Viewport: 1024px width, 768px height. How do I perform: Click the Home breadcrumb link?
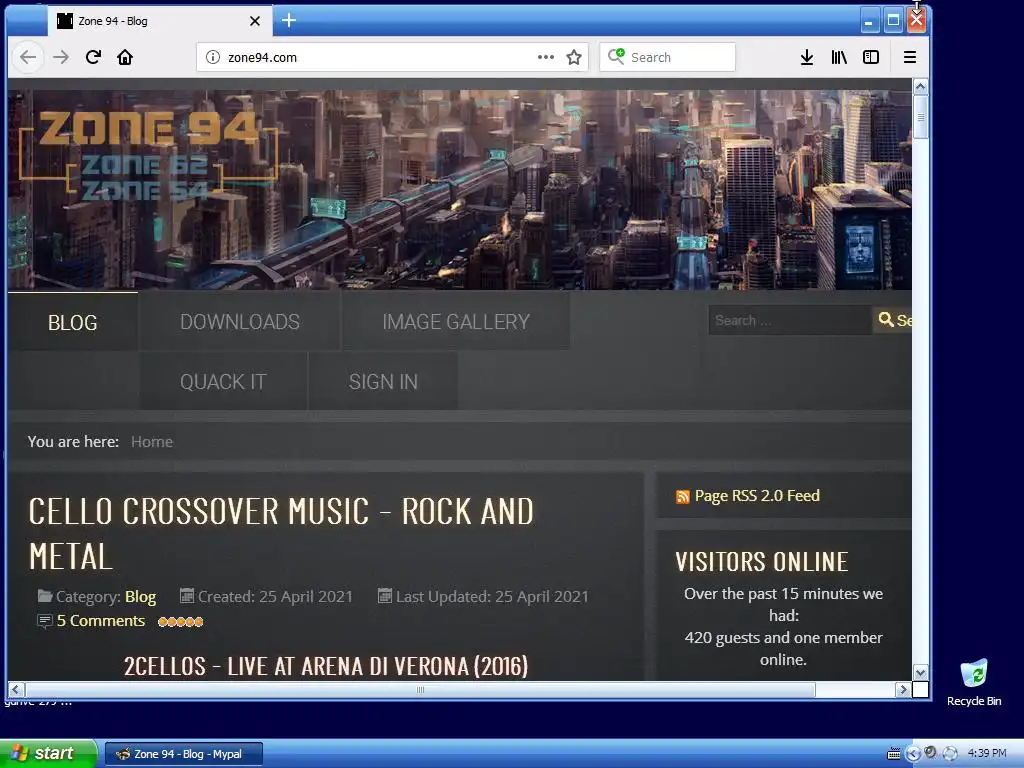152,442
